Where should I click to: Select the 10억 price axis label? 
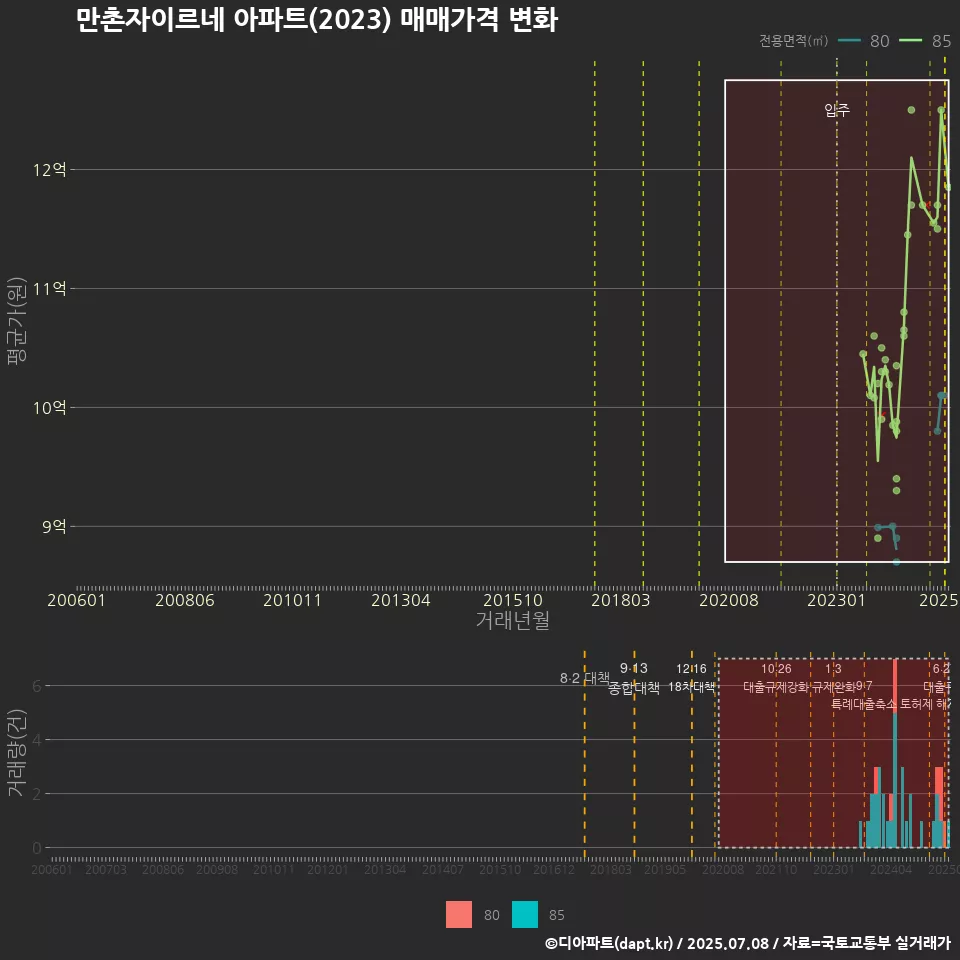pyautogui.click(x=50, y=407)
